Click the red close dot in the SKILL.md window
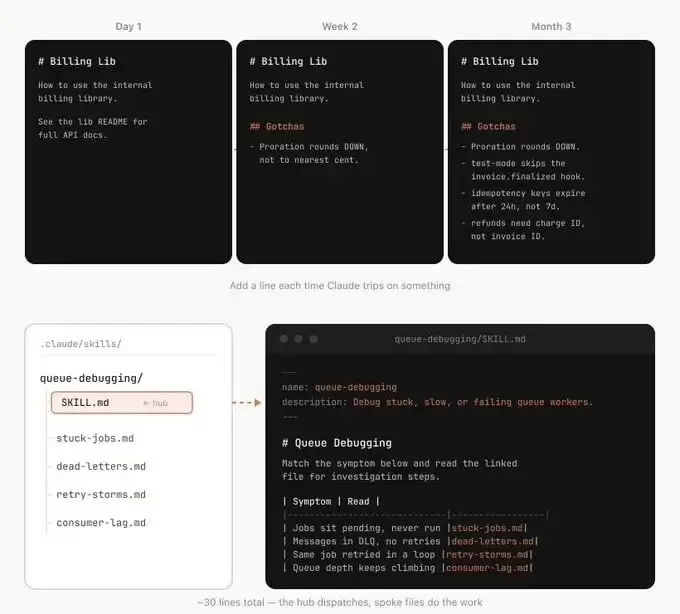Screen dimensions: 680x614 point(284,339)
